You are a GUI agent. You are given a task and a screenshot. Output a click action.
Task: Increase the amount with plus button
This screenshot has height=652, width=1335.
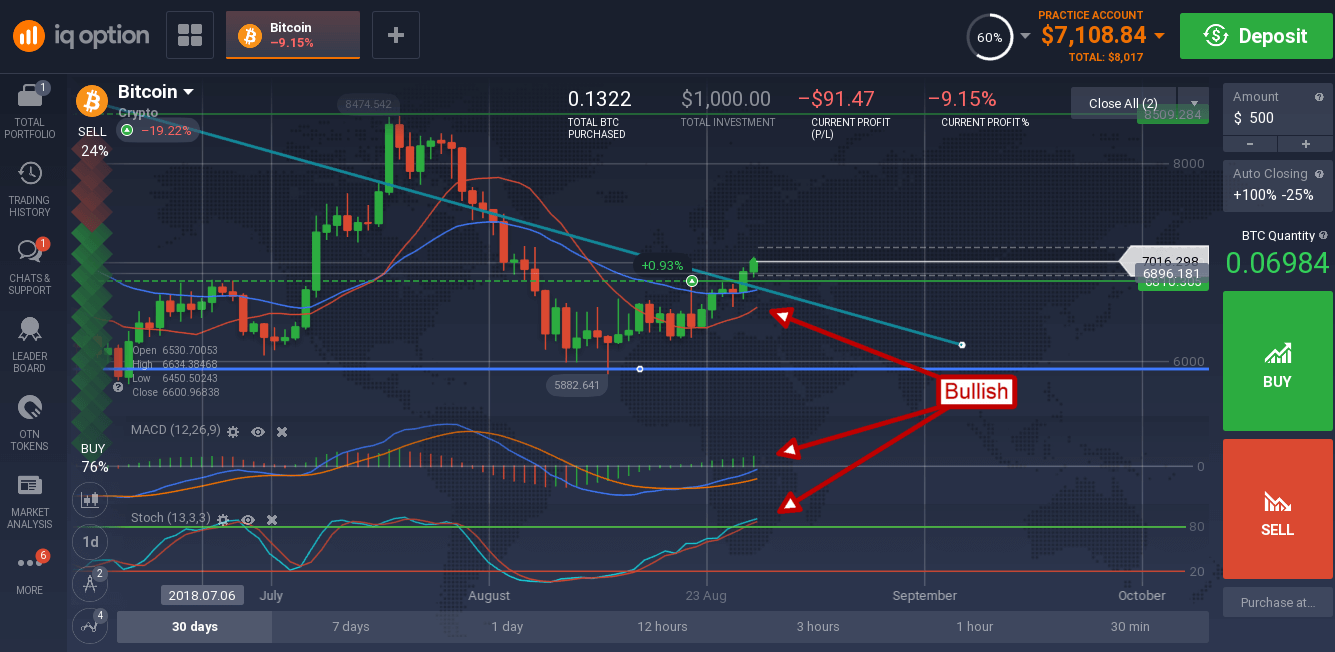pos(1304,145)
